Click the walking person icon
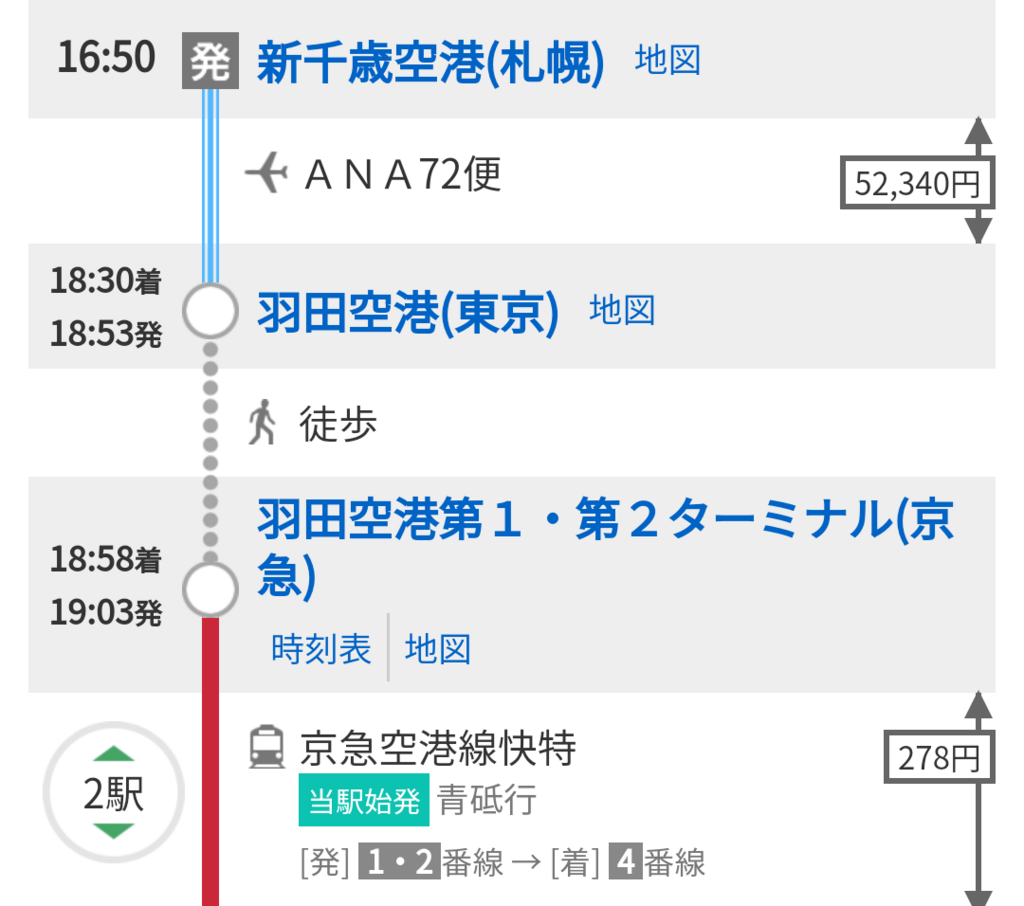 262,422
